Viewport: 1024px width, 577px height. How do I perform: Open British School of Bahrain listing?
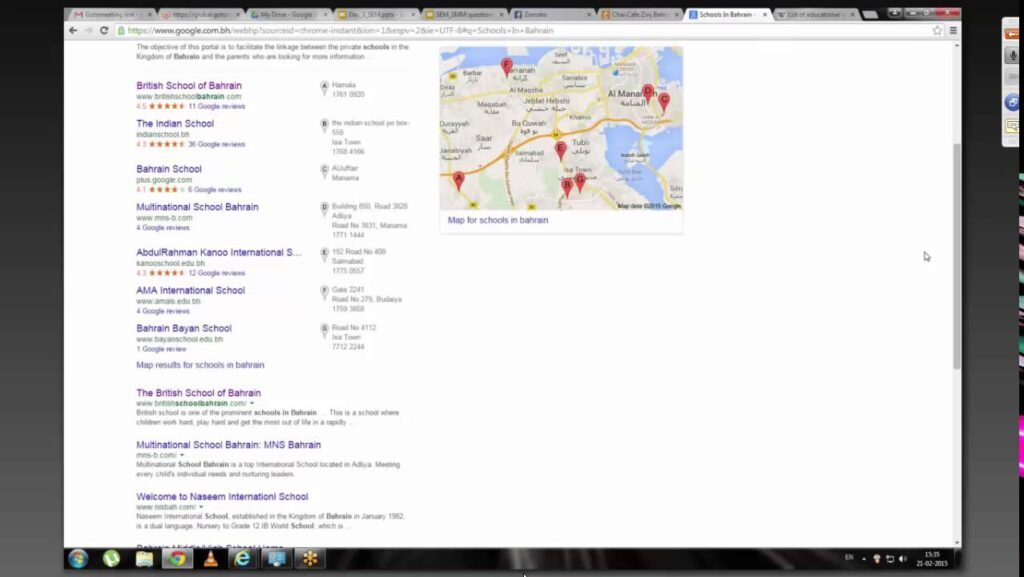(189, 86)
